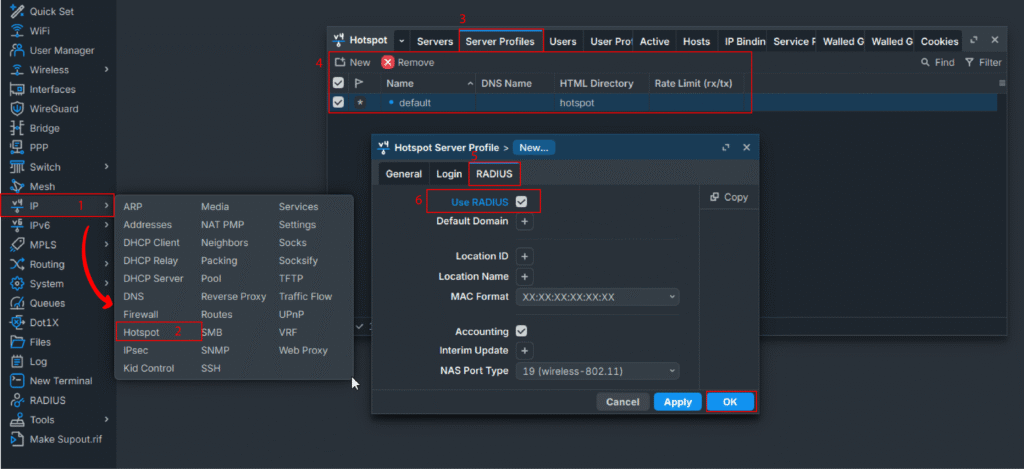Switch to the Login tab
The image size is (1024, 469).
pyautogui.click(x=449, y=174)
